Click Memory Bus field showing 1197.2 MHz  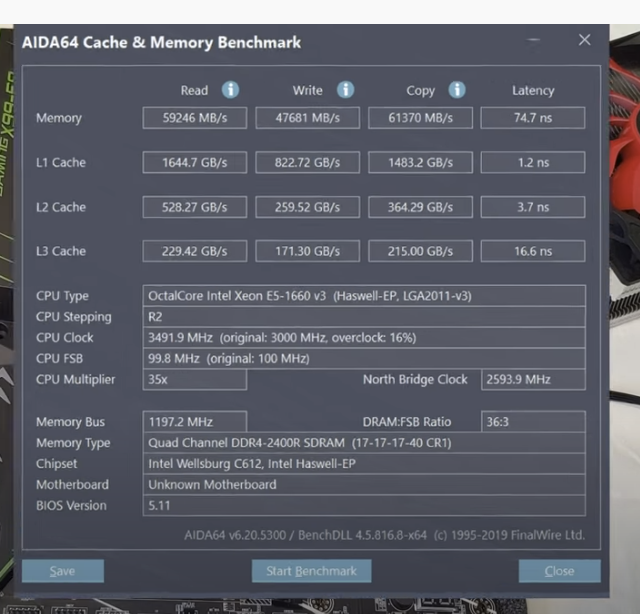(195, 422)
